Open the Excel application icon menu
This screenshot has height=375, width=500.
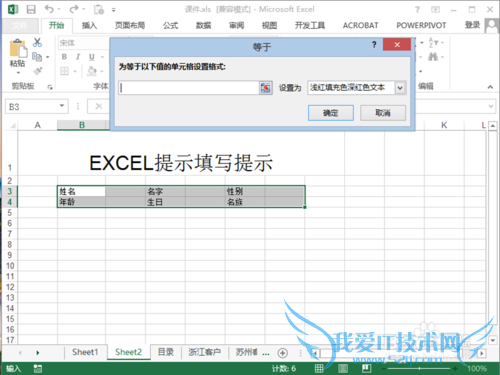coord(13,9)
